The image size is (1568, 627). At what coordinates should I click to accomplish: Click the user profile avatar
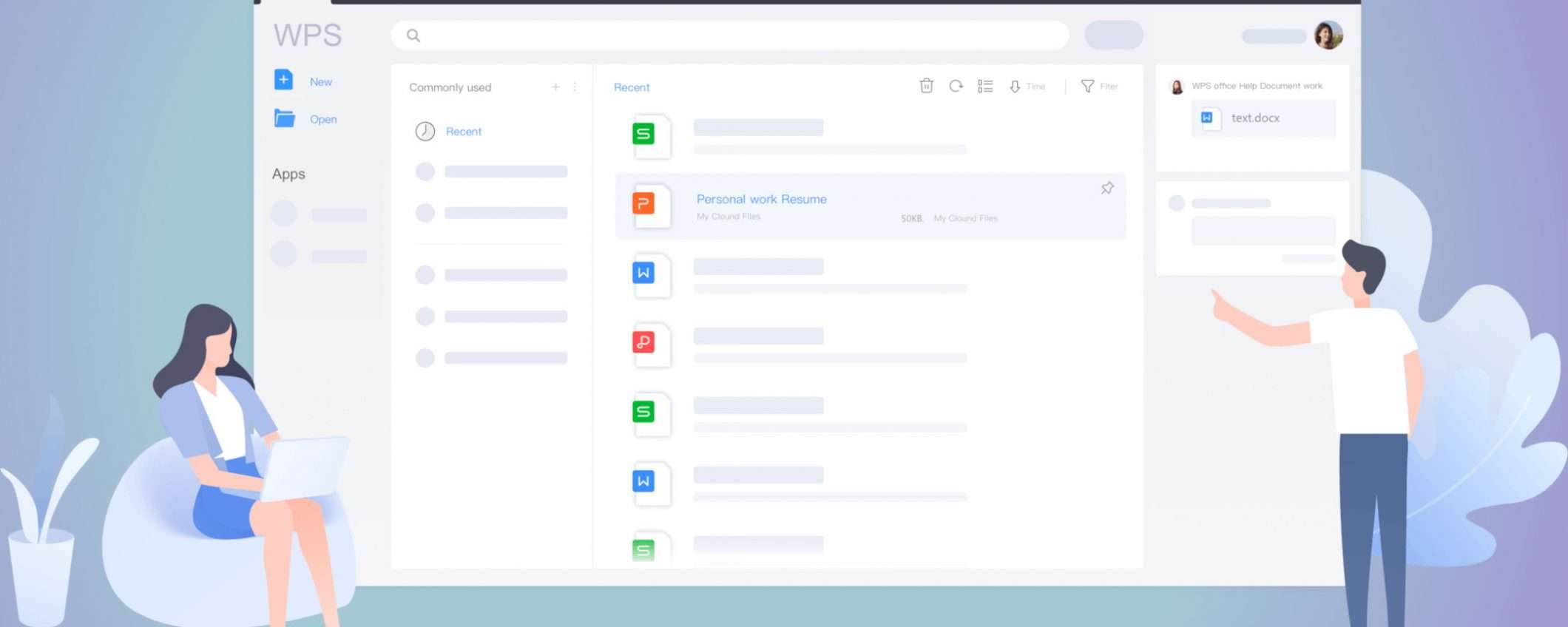(1328, 35)
